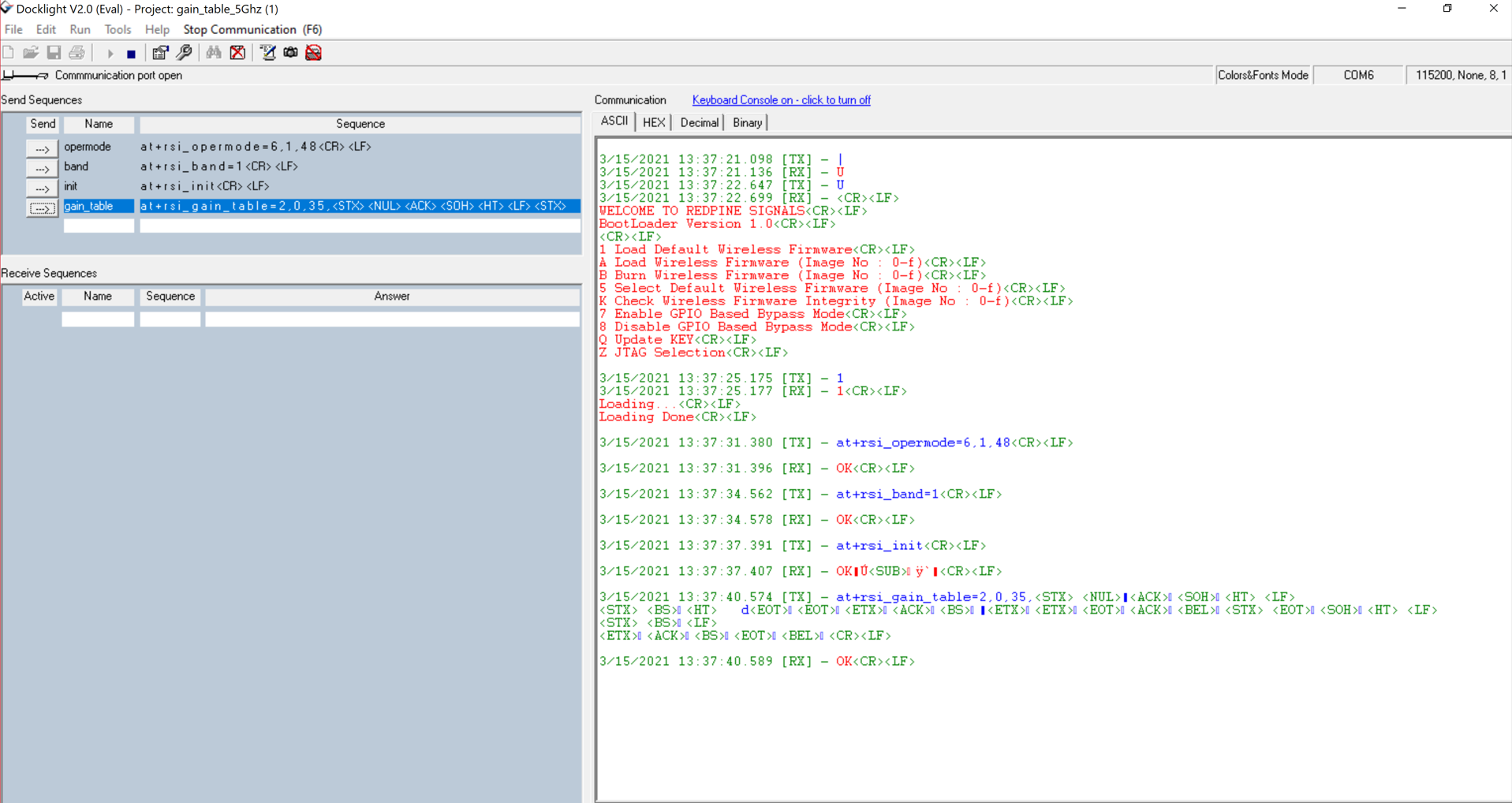Open project settings via the wrench icon
Viewport: 1512px width, 803px height.
184,52
